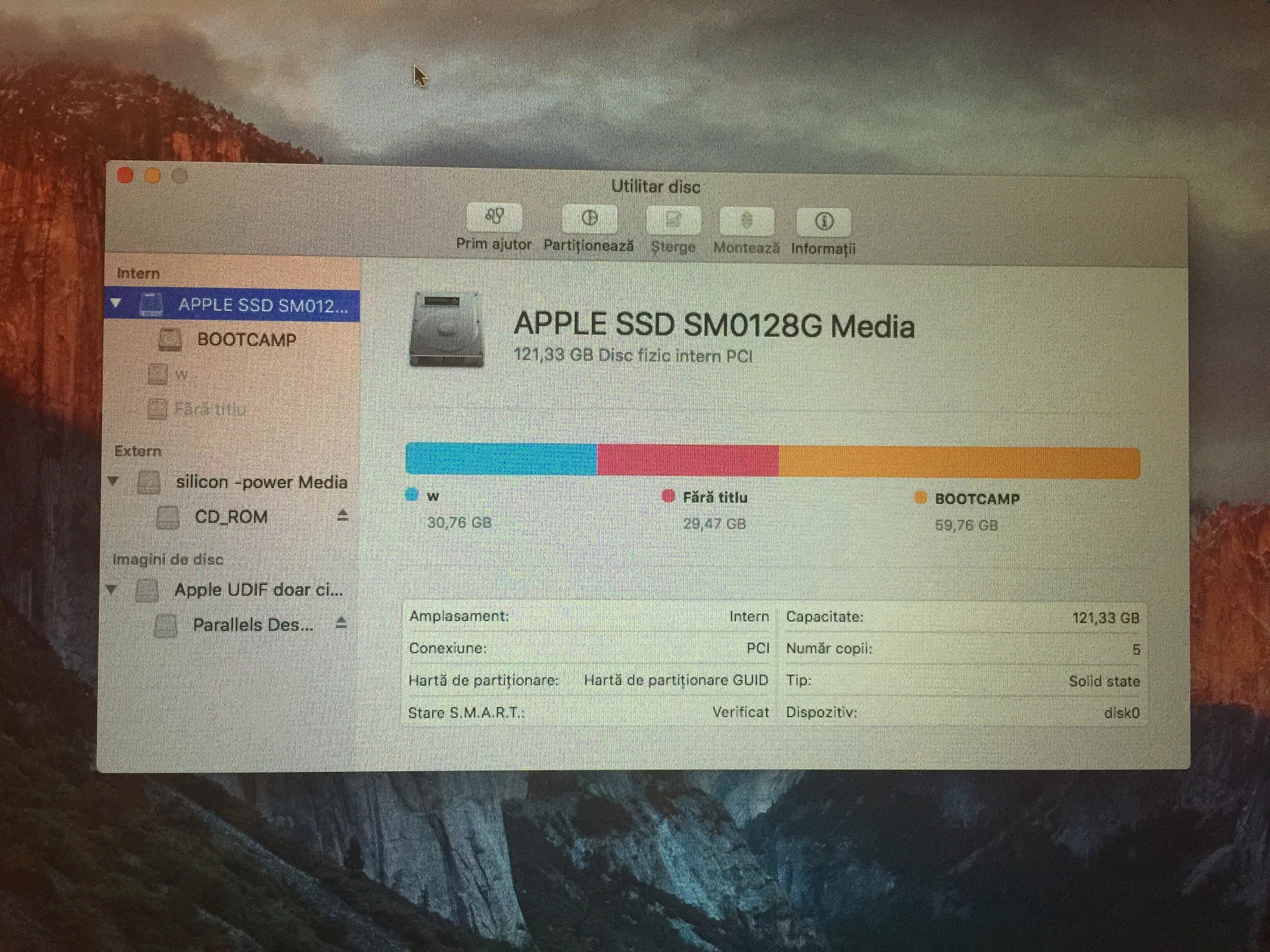Click the APPLE SSD drive icon in sidebar

click(151, 305)
